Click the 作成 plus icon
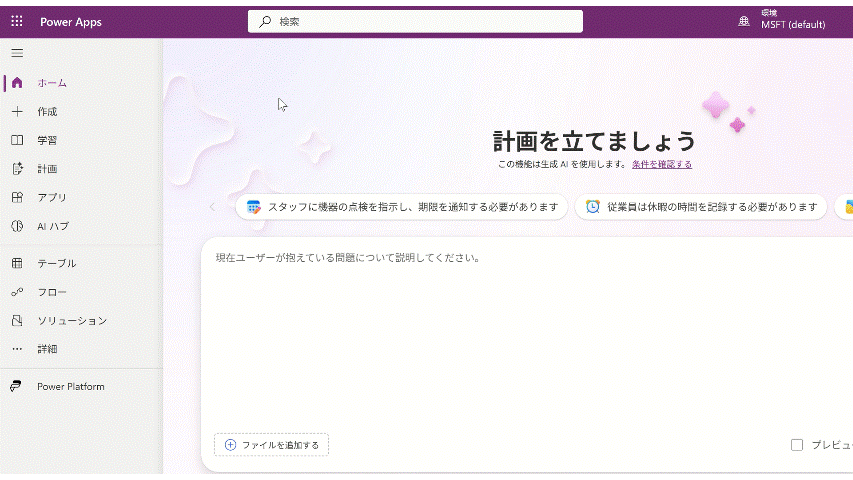The height and width of the screenshot is (480, 853). tap(17, 112)
